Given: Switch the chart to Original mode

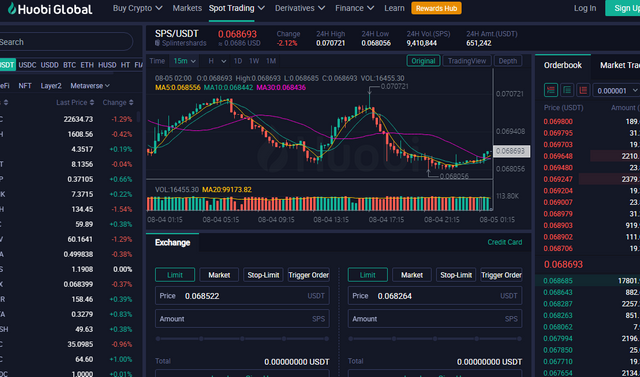Looking at the screenshot, I should tap(423, 61).
